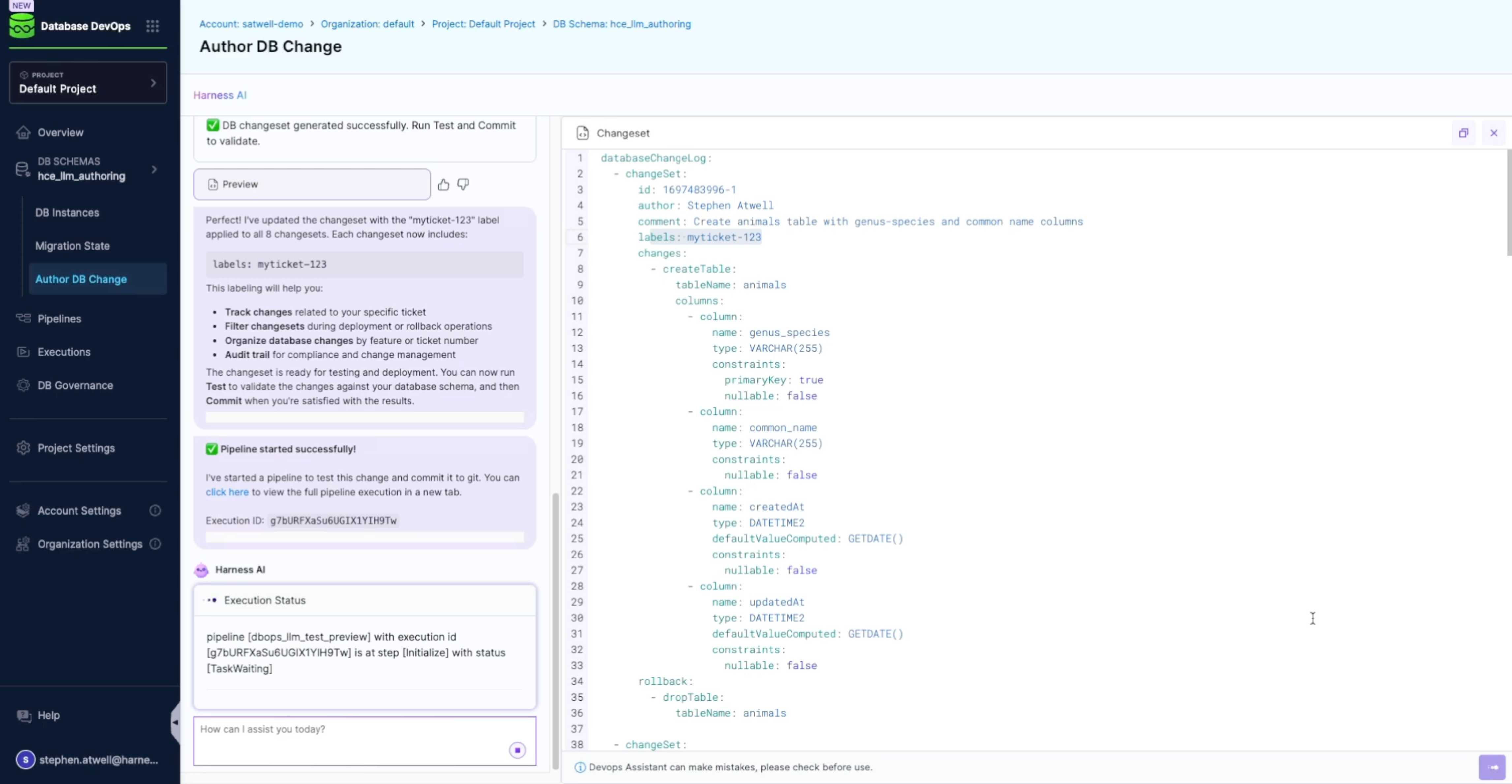Screen dimensions: 1512x784
Task: Click 'databaseChangeLog:' on line 1
Action: [656, 159]
